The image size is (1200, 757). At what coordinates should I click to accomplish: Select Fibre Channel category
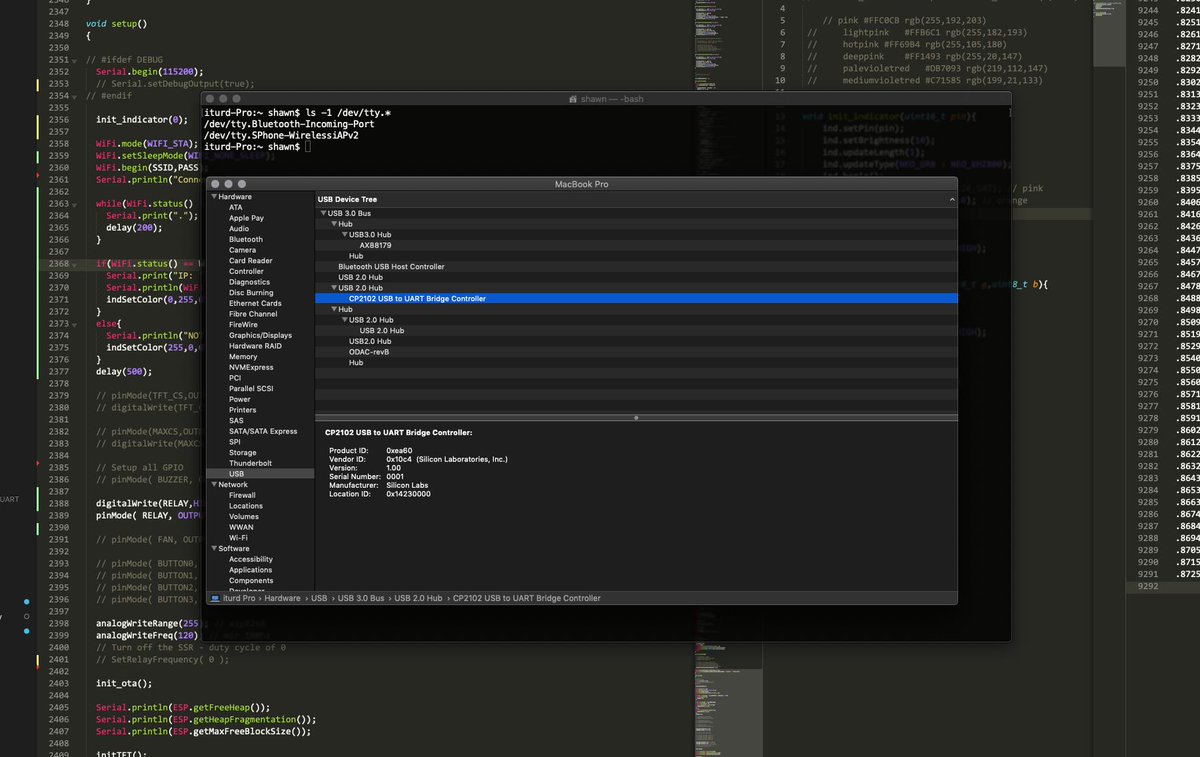pyautogui.click(x=253, y=314)
